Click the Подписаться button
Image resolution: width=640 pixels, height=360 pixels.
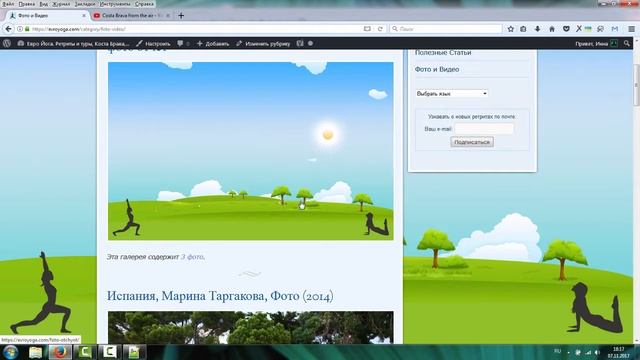472,142
